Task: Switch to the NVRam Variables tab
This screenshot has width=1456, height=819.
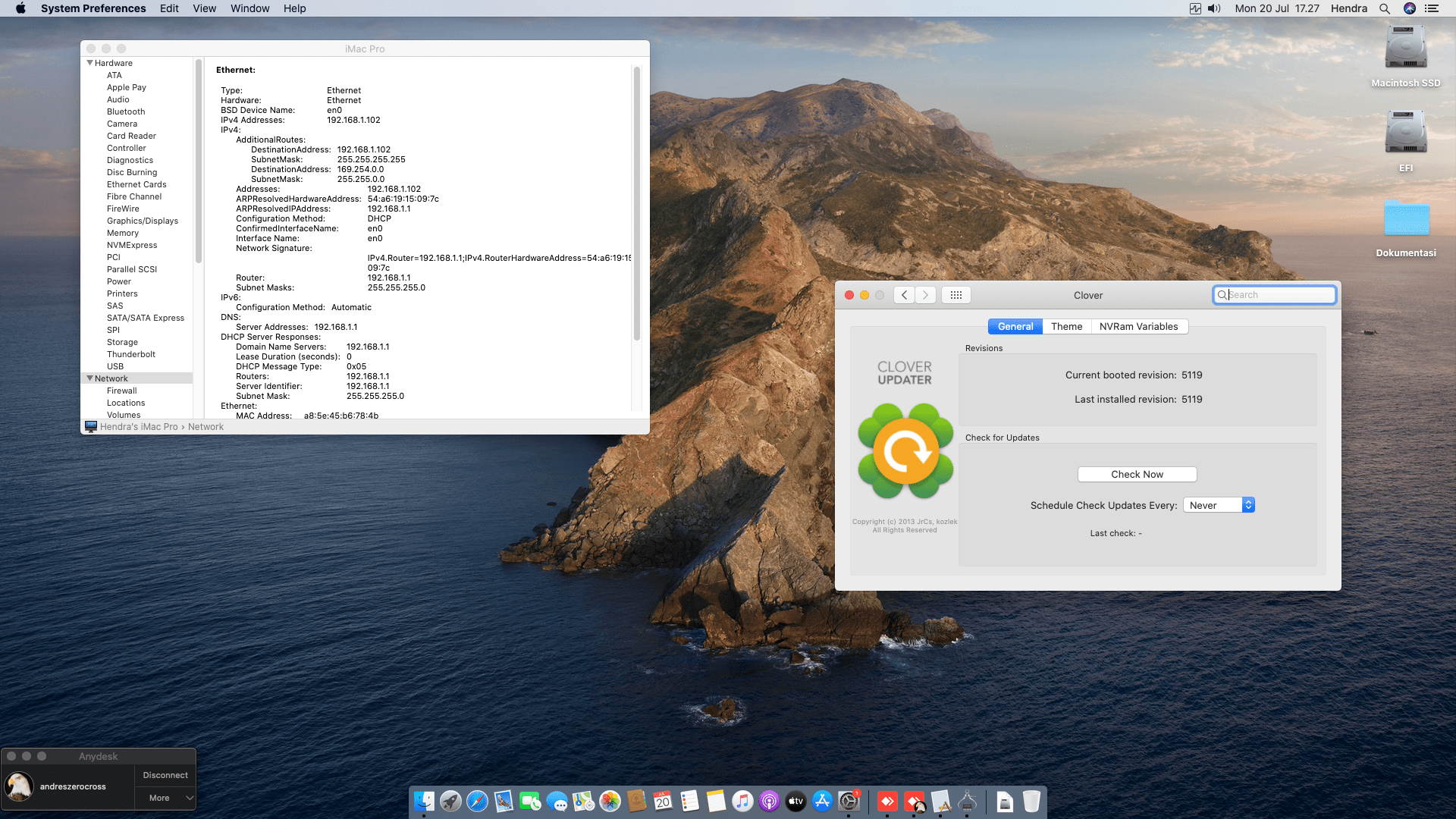Action: tap(1139, 326)
